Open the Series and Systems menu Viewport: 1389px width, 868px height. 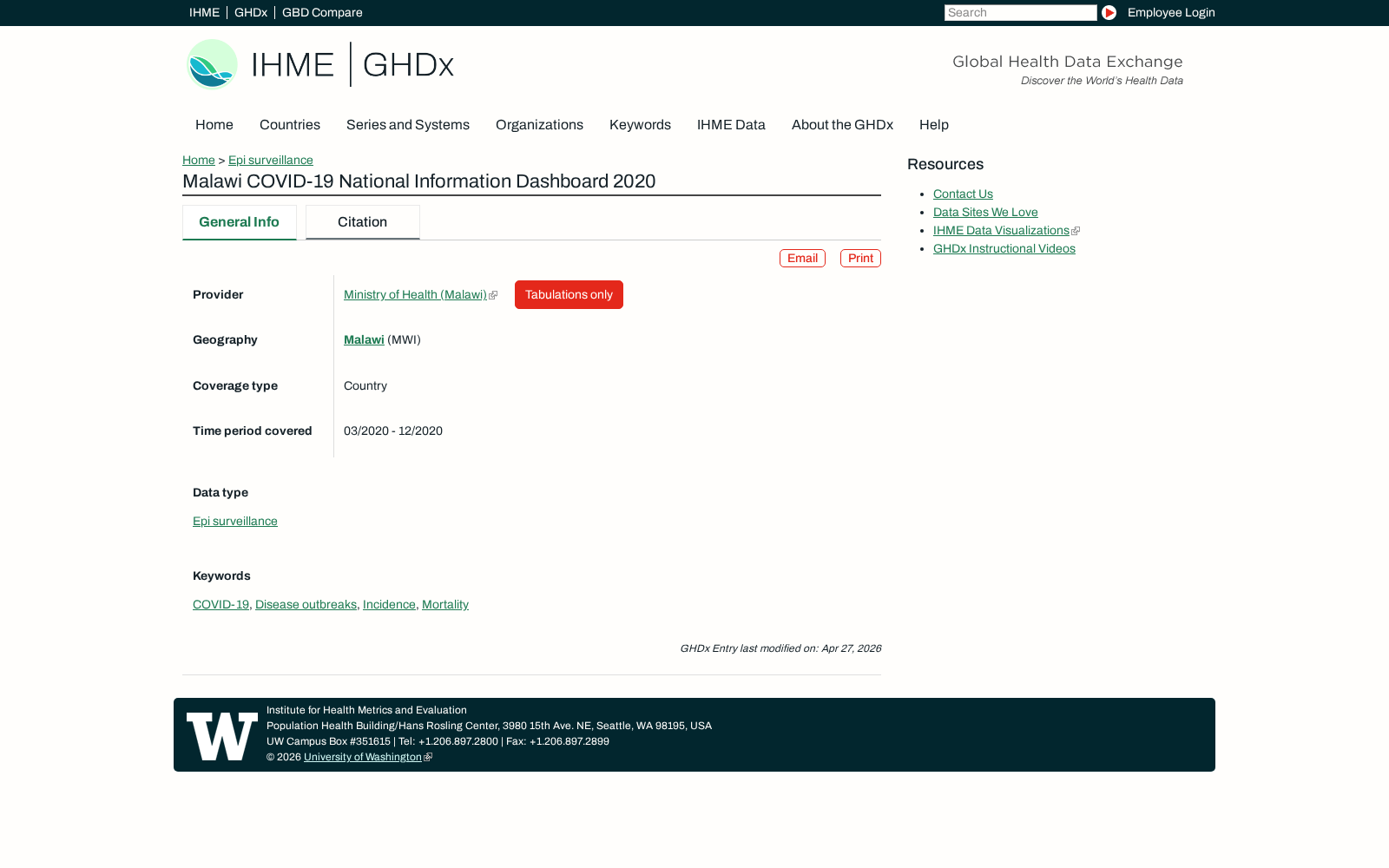point(408,125)
